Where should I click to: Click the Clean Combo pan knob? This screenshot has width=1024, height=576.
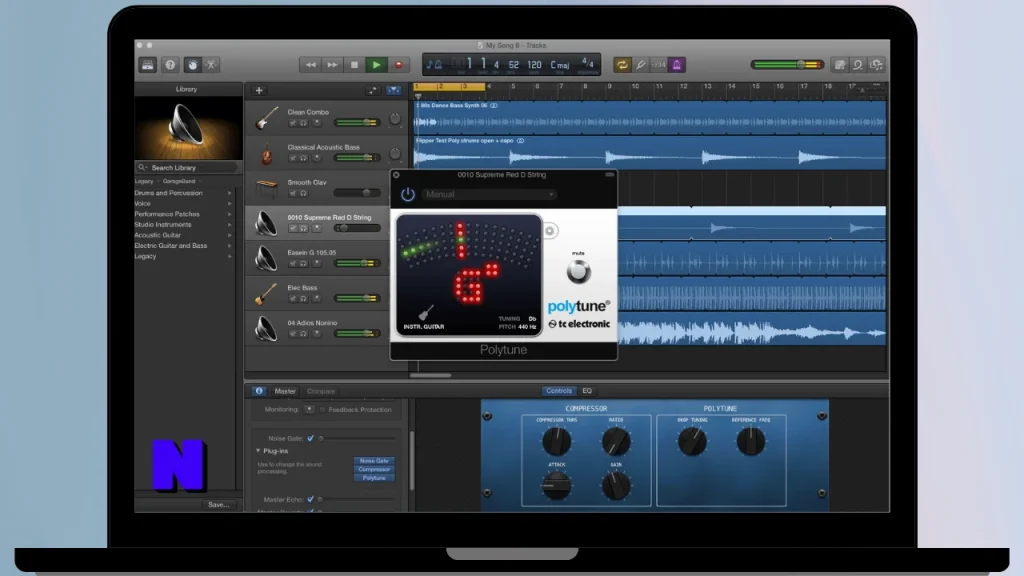click(394, 118)
